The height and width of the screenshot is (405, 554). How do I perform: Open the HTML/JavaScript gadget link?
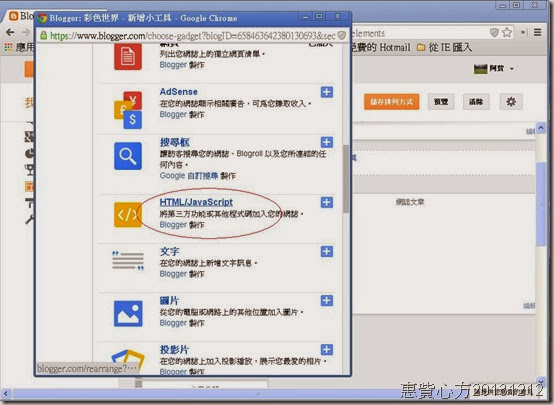coord(196,202)
